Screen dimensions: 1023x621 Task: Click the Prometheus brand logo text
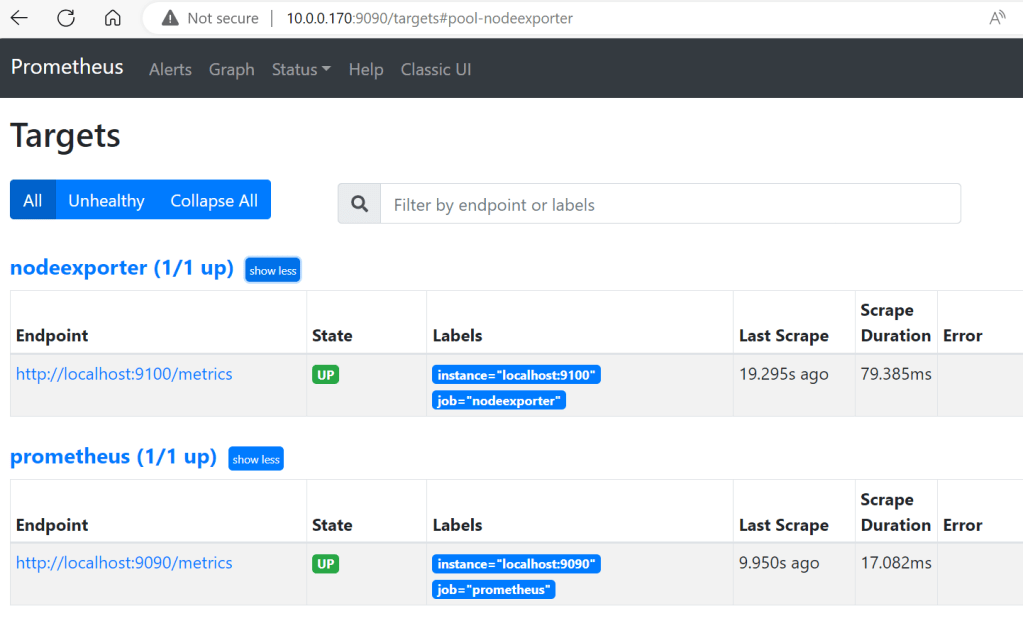[67, 67]
